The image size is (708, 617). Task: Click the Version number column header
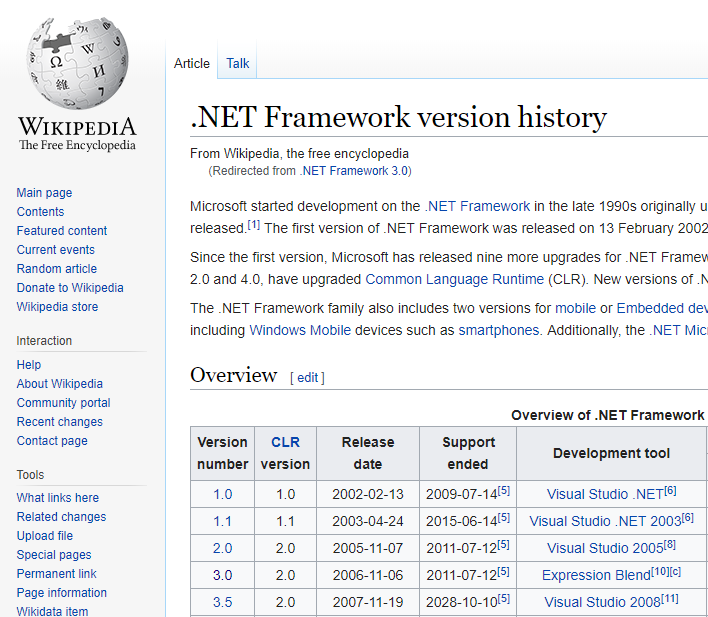pyautogui.click(x=223, y=453)
